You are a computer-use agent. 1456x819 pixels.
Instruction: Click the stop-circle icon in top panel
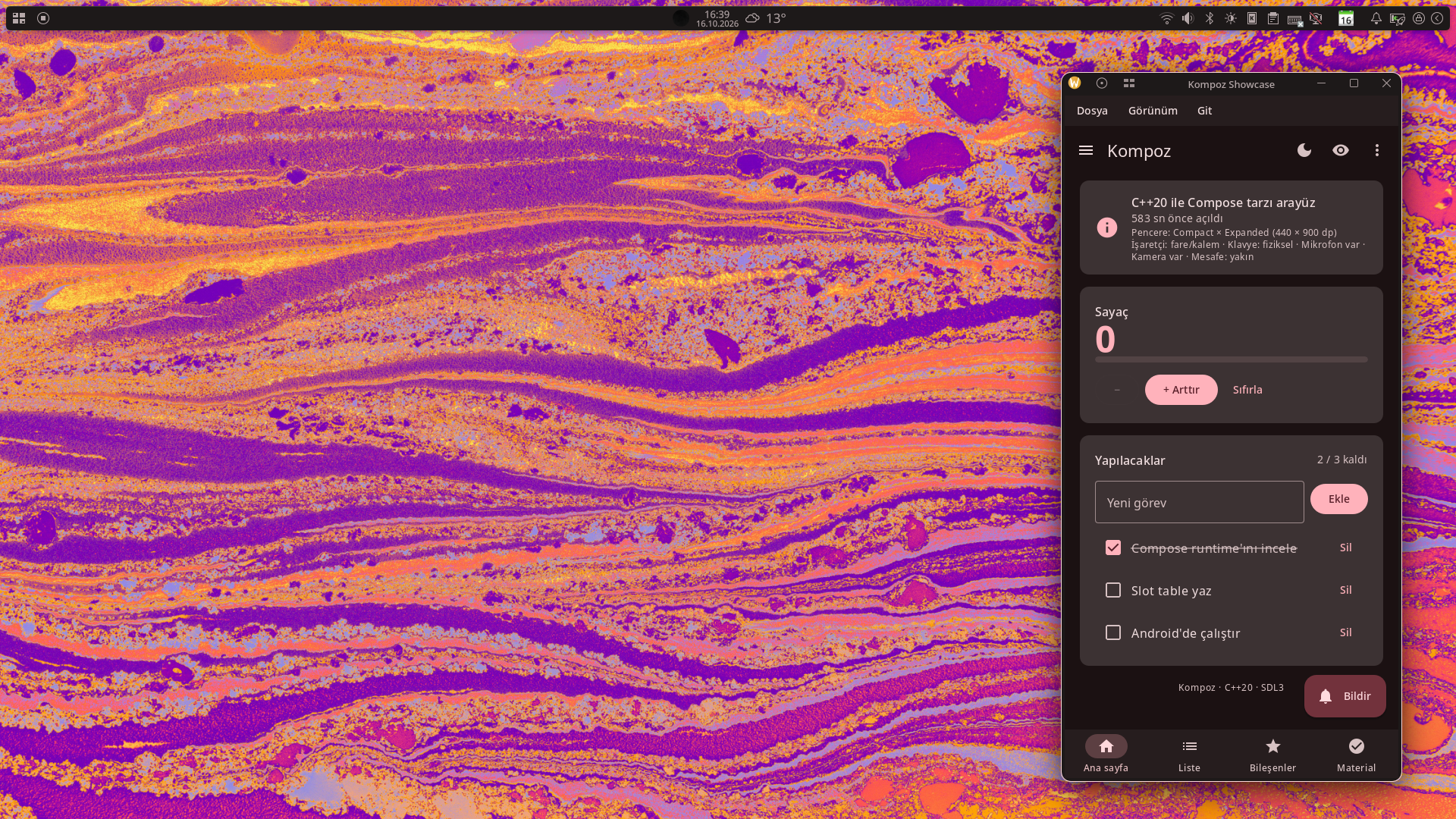(x=43, y=18)
